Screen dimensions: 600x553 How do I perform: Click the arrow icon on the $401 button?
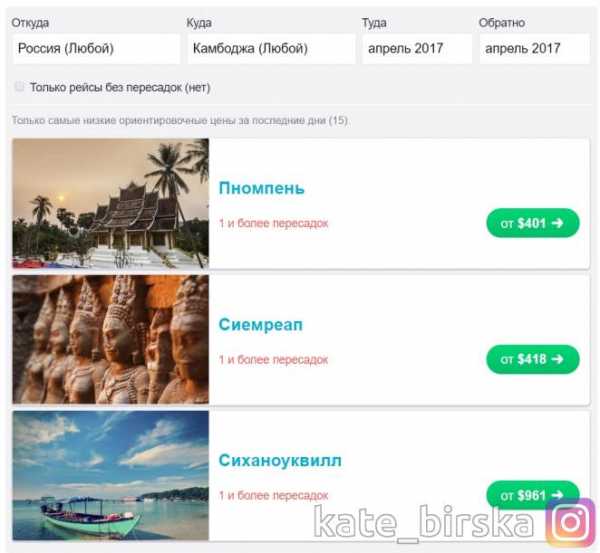coord(558,223)
